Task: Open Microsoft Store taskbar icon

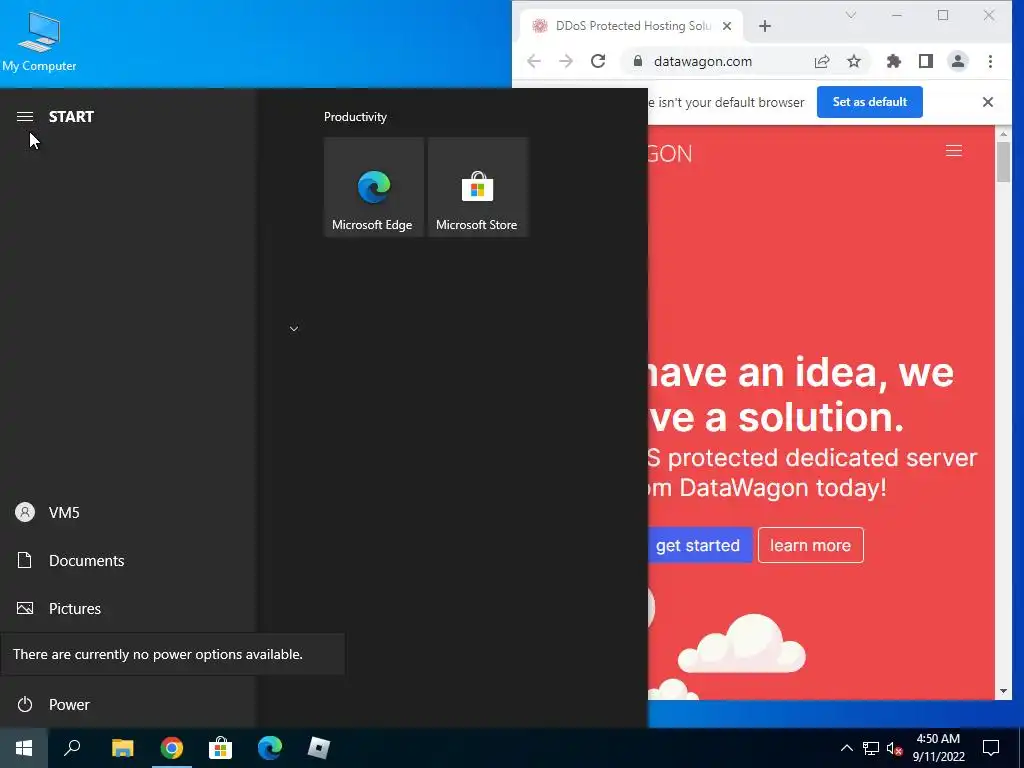Action: tap(221, 748)
